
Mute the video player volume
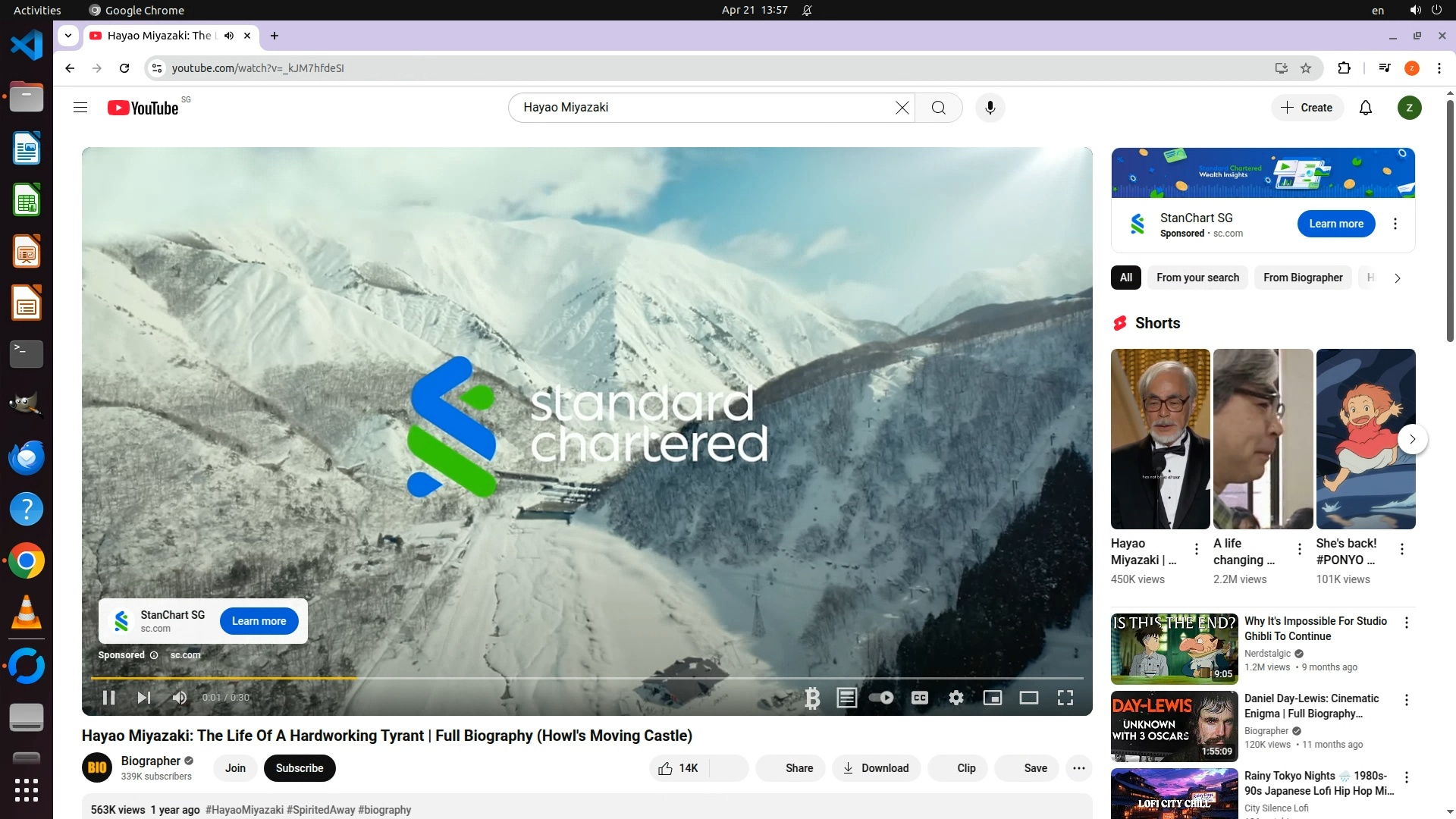(x=180, y=698)
